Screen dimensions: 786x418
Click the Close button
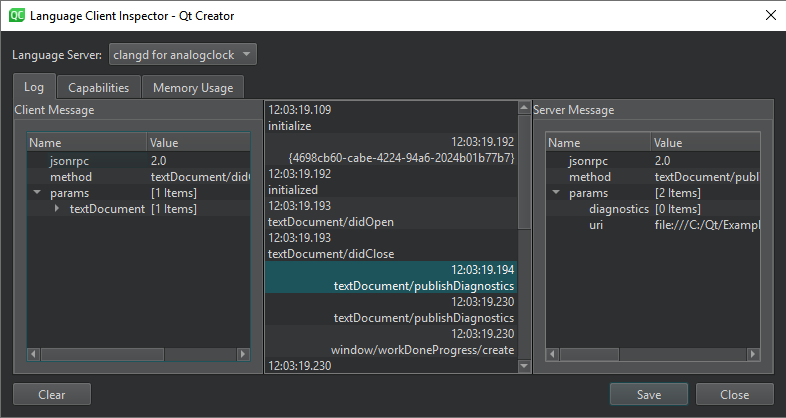(735, 395)
